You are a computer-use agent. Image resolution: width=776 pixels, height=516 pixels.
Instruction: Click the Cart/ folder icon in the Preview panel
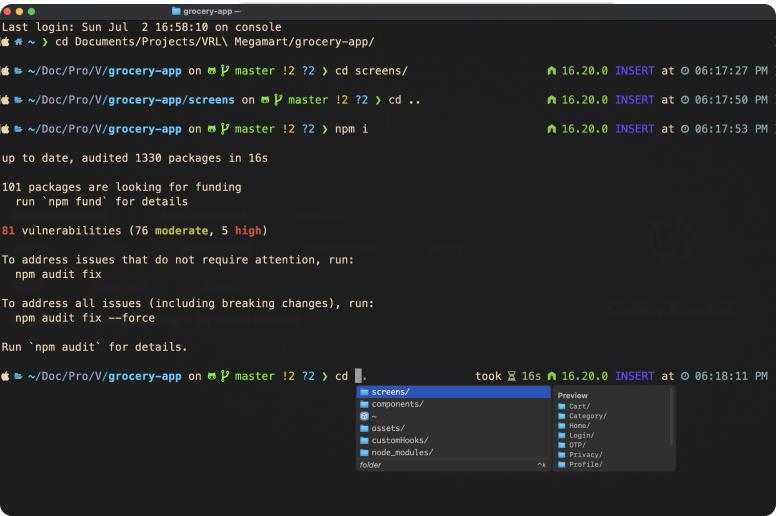562,407
